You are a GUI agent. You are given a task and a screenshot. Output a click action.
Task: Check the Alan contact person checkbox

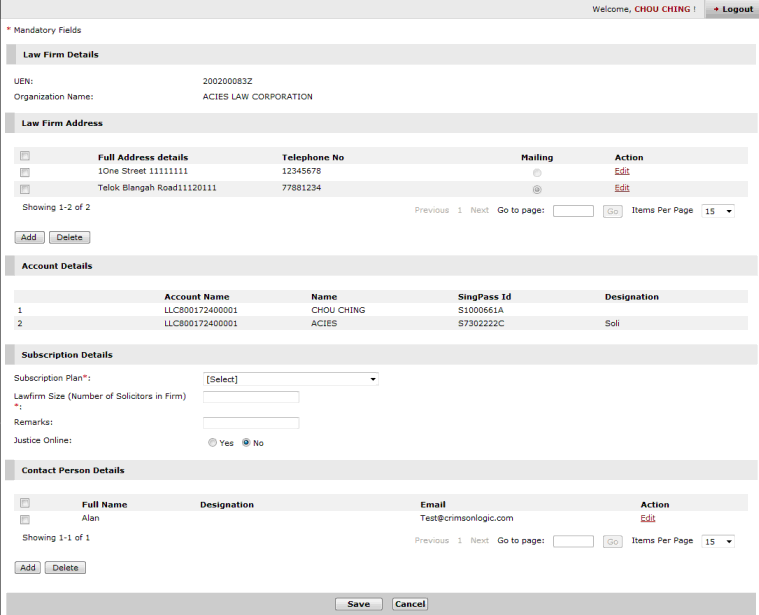click(25, 519)
